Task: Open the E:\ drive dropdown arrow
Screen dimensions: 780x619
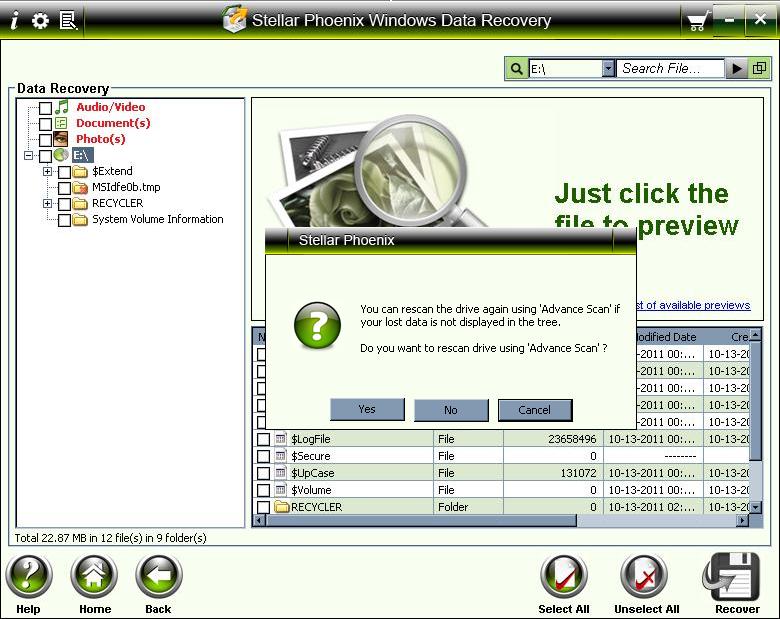Action: pos(608,69)
